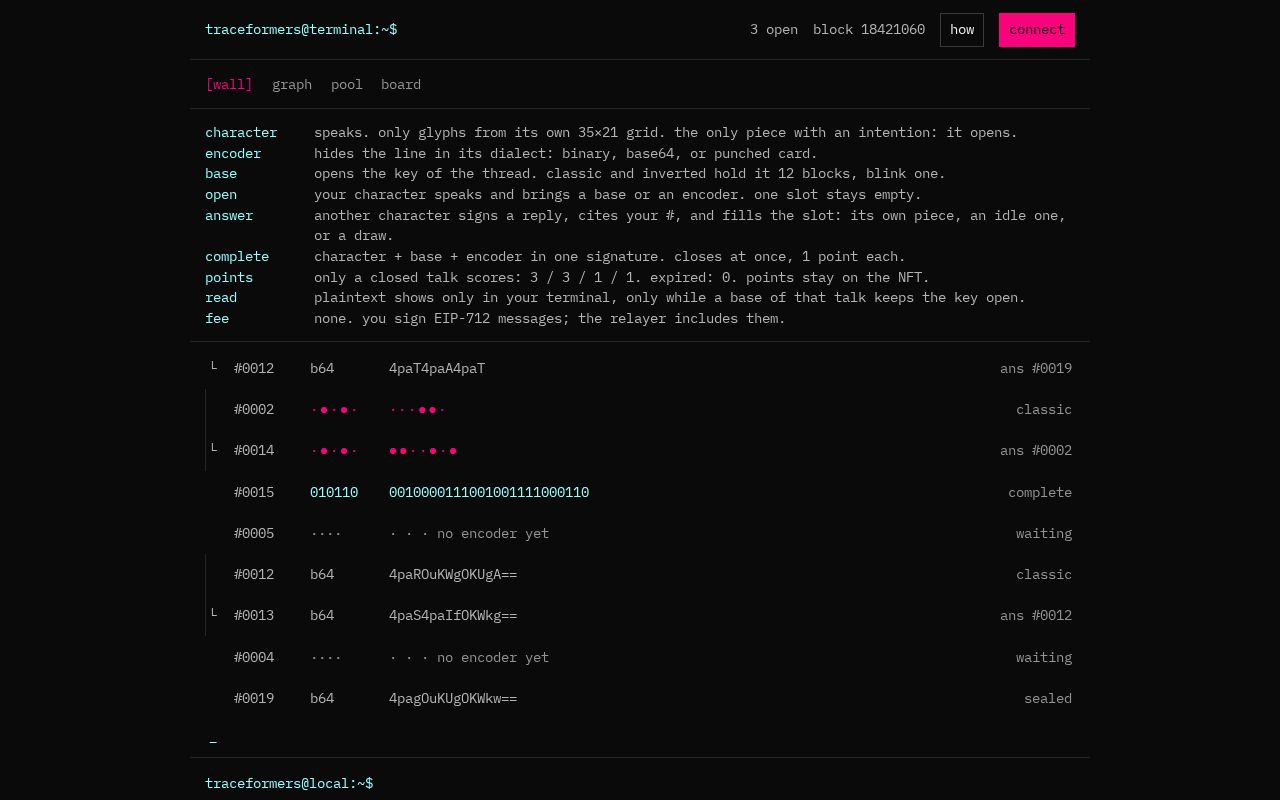1280x800 pixels.
Task: Click binary encoder 010110
Action: [334, 492]
